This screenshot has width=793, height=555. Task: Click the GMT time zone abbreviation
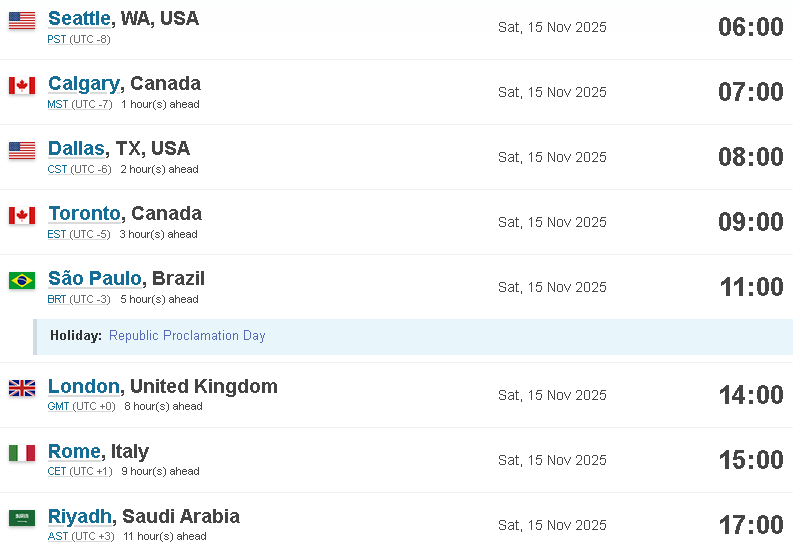pyautogui.click(x=58, y=406)
